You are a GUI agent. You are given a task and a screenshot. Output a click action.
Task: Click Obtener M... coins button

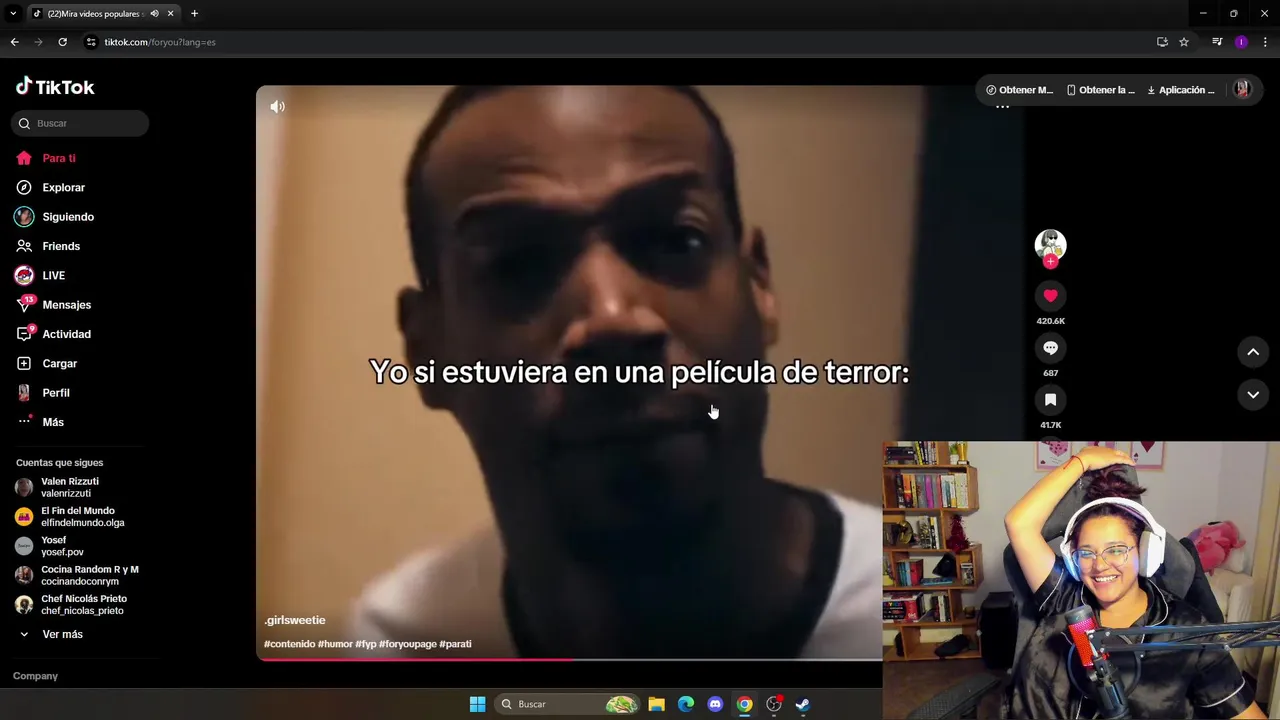1019,90
